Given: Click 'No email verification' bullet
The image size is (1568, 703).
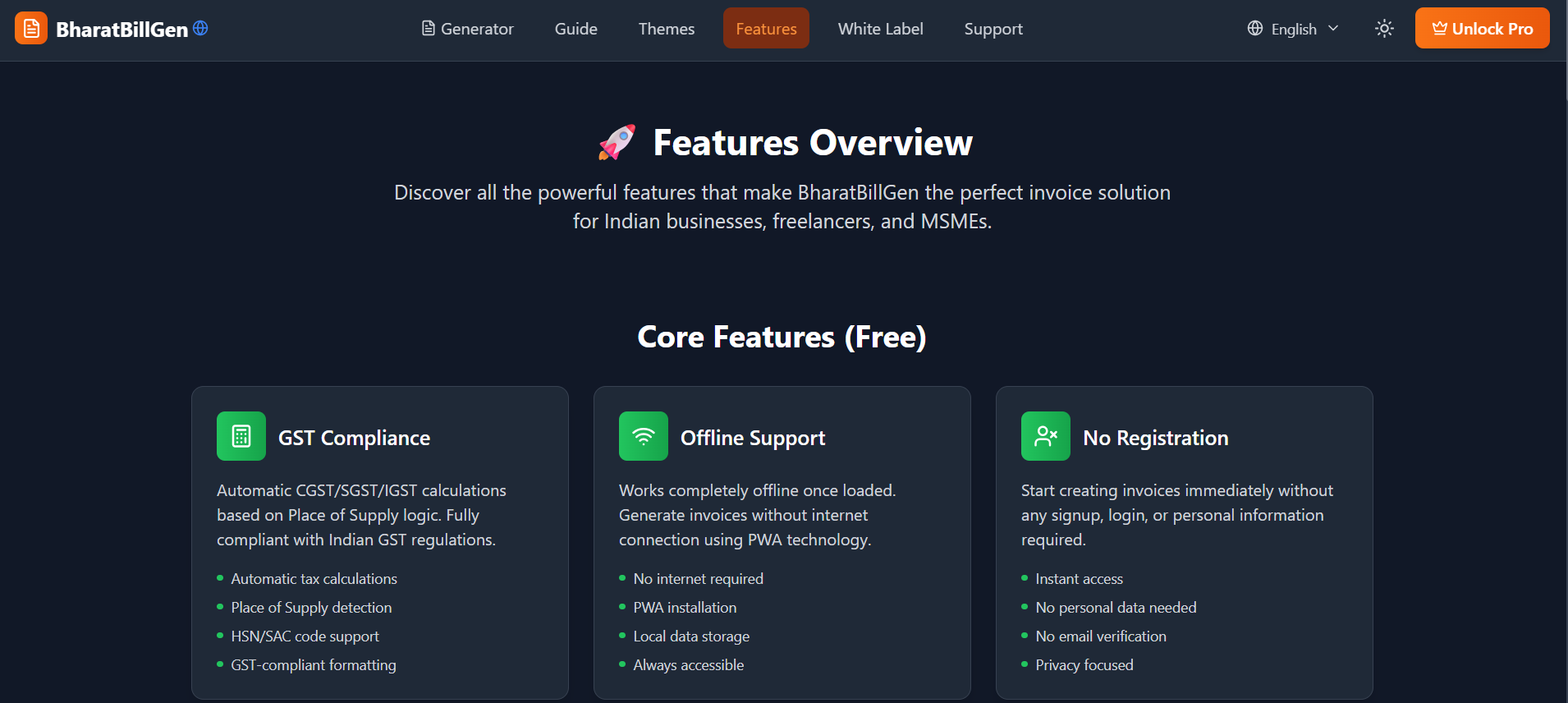Looking at the screenshot, I should (1101, 636).
